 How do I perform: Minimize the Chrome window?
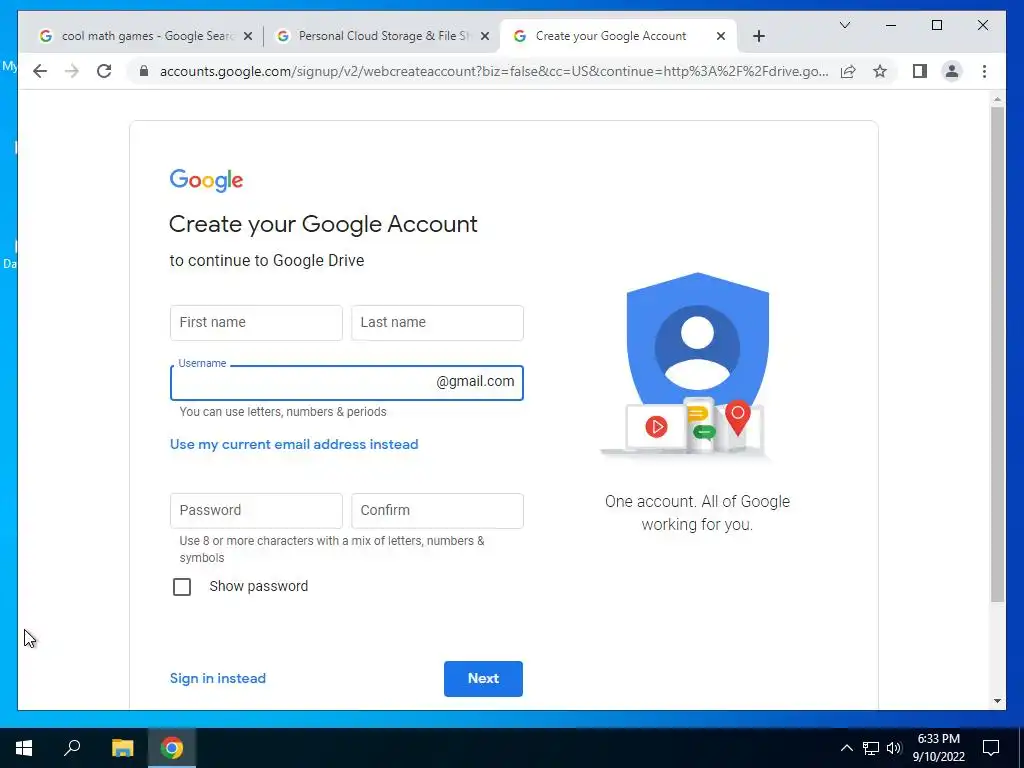pos(891,25)
